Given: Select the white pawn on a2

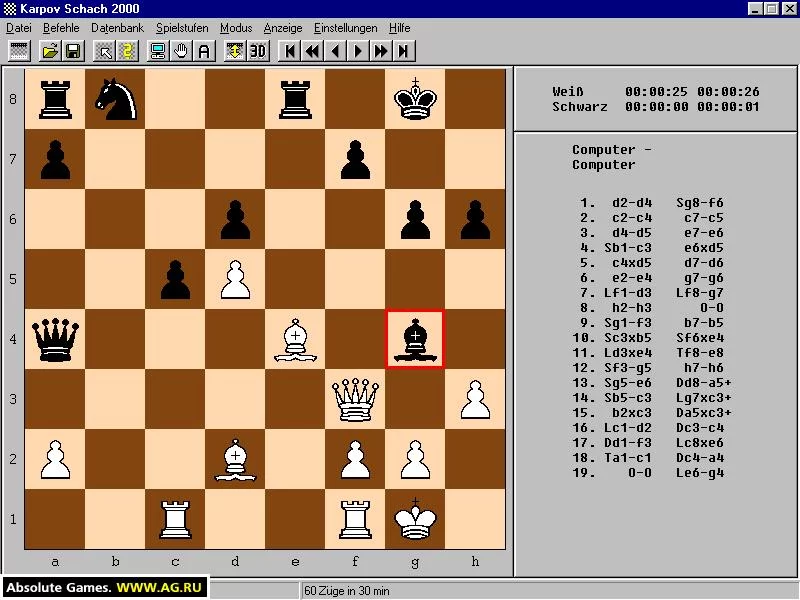Looking at the screenshot, I should [55, 459].
